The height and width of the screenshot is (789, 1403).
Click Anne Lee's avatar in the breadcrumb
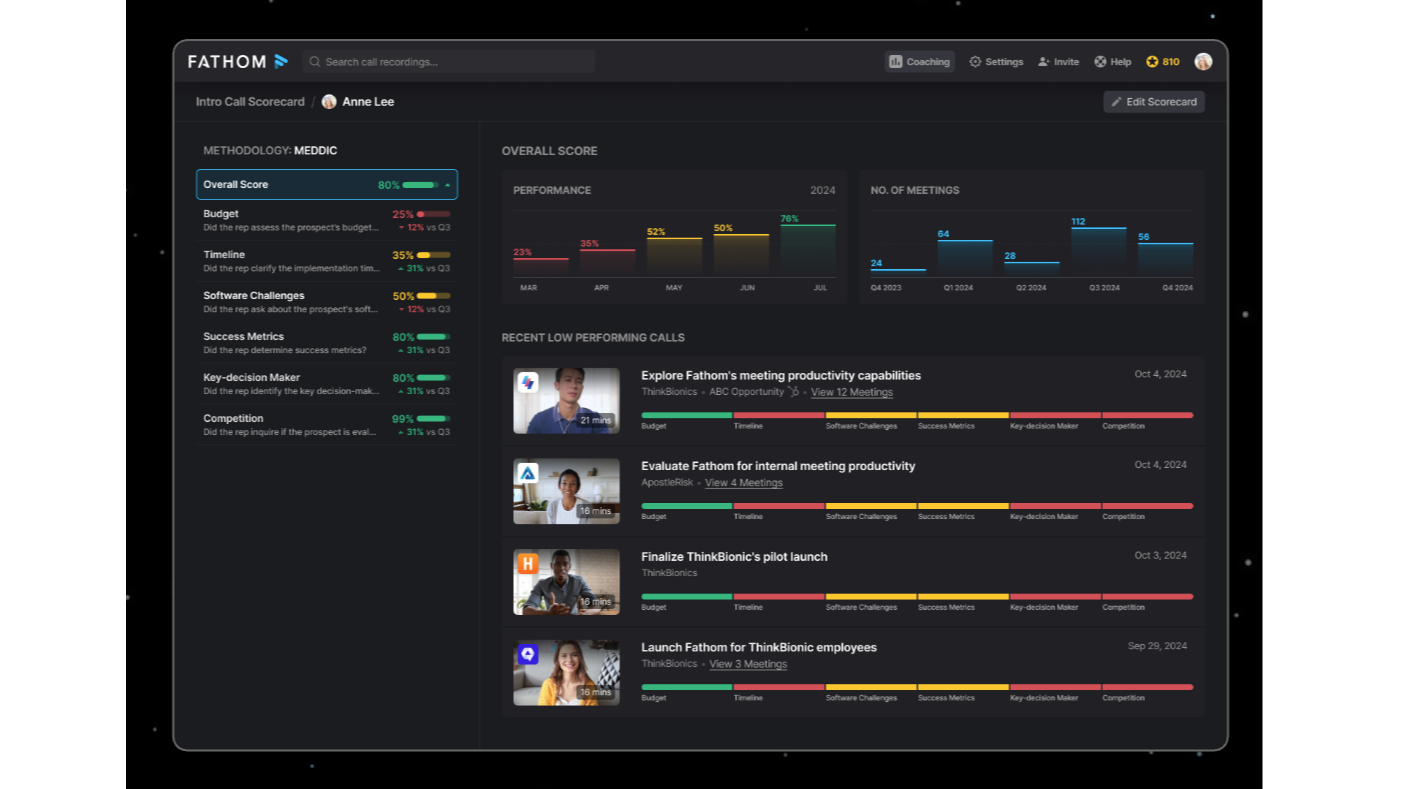click(329, 101)
